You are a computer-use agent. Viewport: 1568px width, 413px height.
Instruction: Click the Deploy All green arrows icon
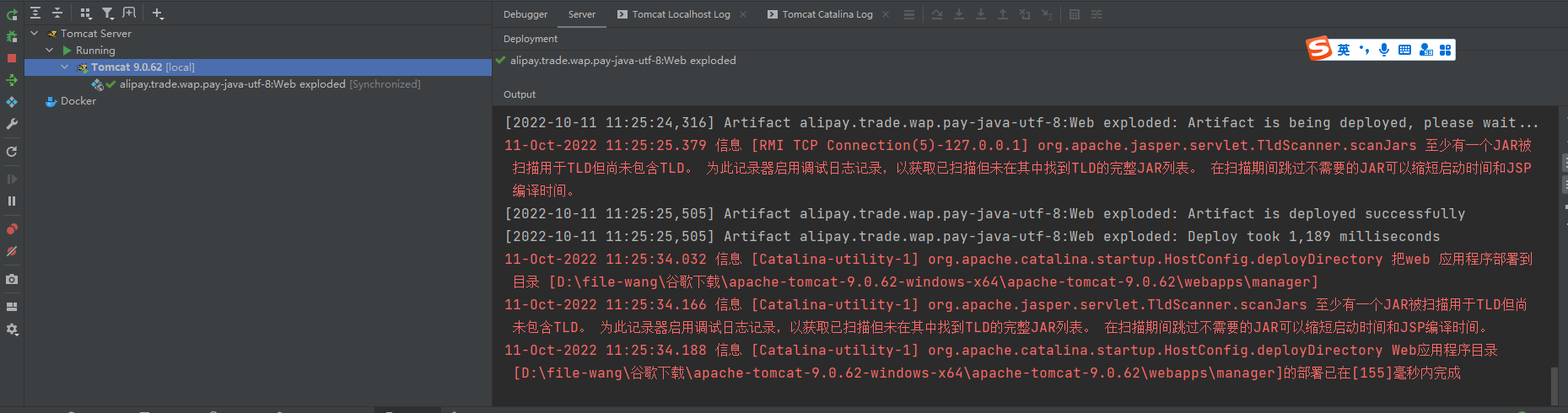[x=12, y=80]
